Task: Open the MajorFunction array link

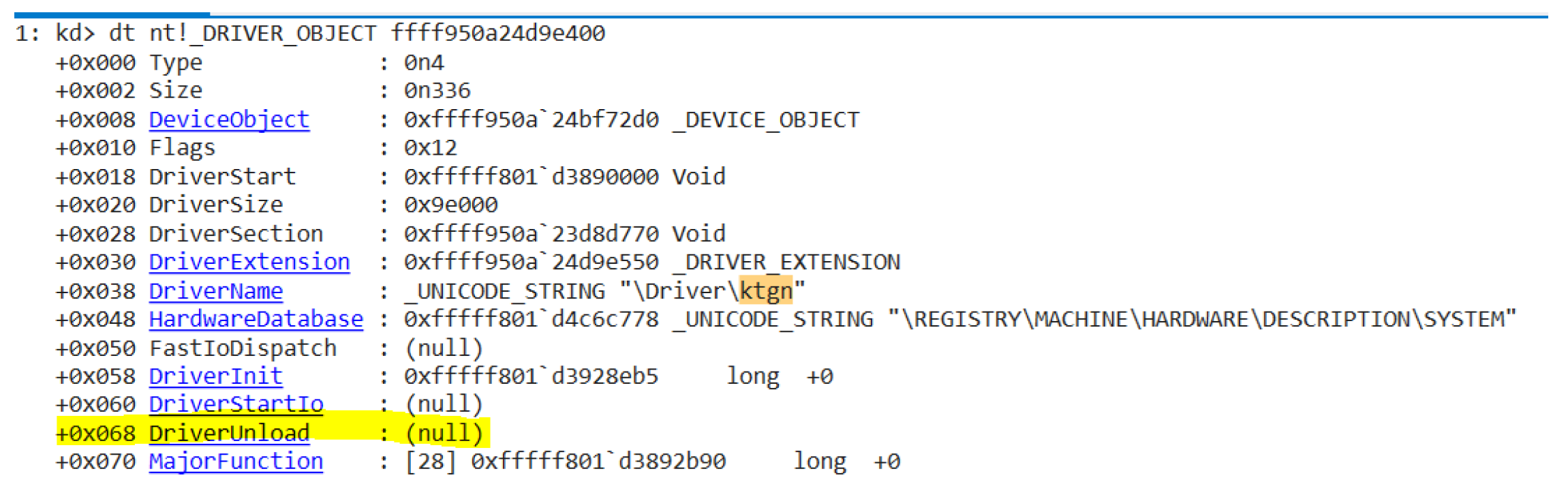Action: pos(236,462)
